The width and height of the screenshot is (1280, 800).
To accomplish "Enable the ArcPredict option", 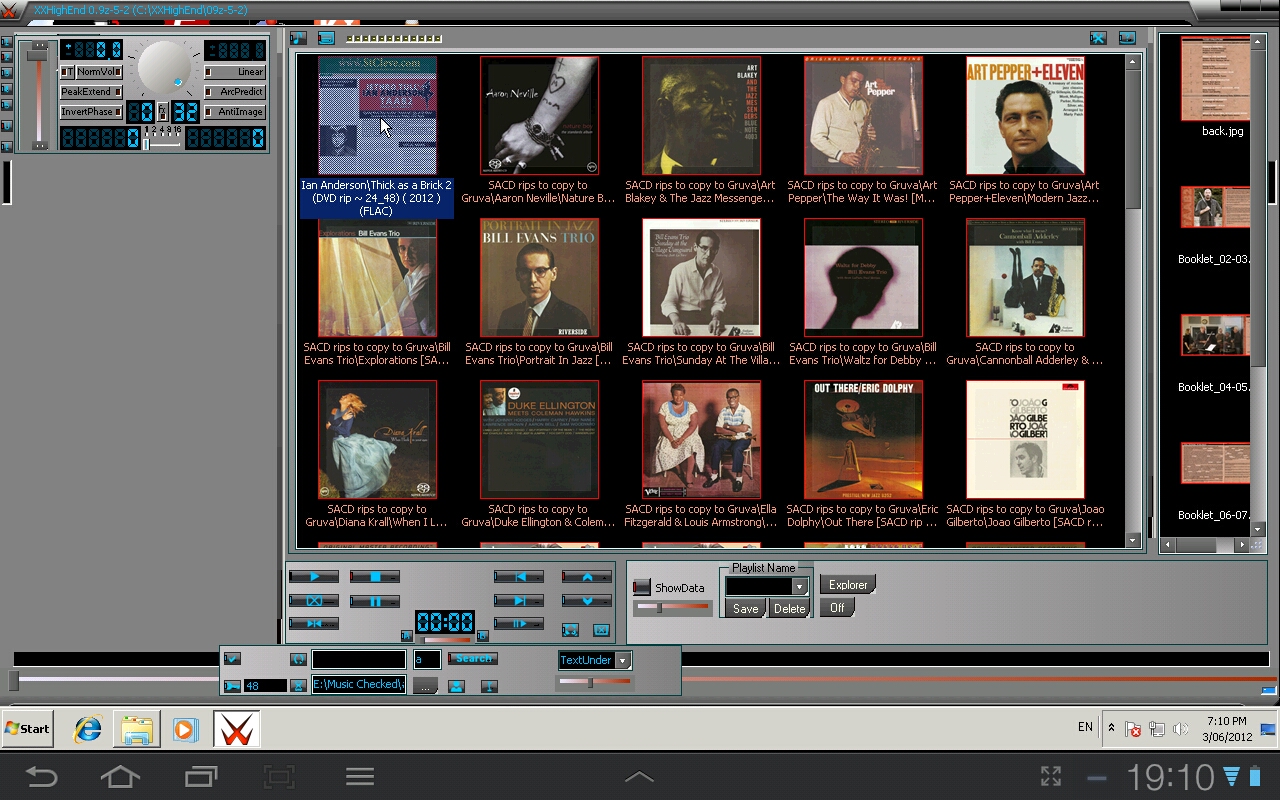I will 235,92.
